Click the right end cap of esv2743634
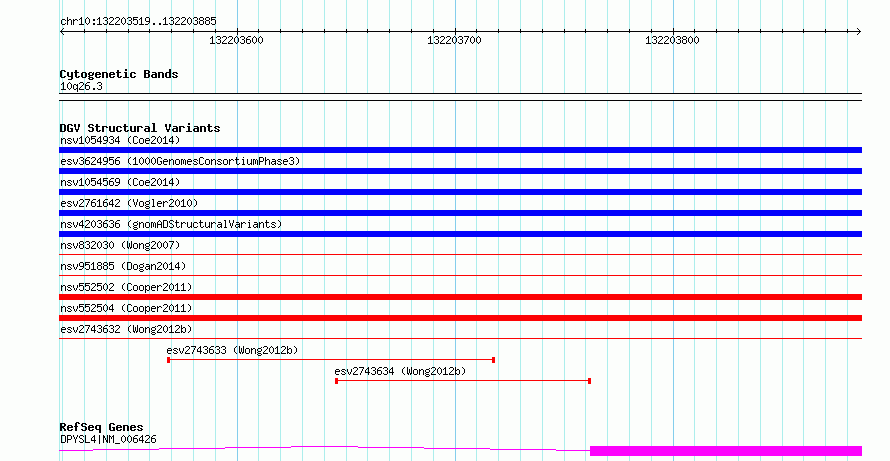 590,381
